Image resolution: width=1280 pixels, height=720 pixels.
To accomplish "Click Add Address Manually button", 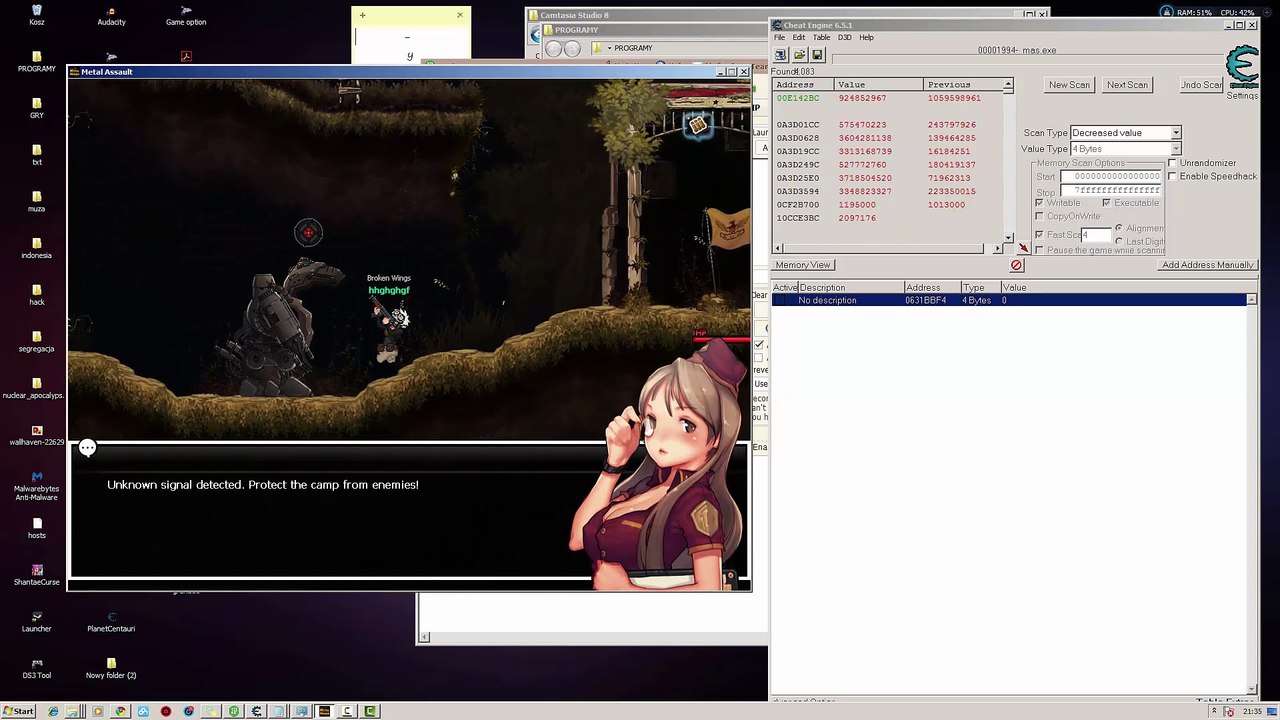I will coord(1207,265).
